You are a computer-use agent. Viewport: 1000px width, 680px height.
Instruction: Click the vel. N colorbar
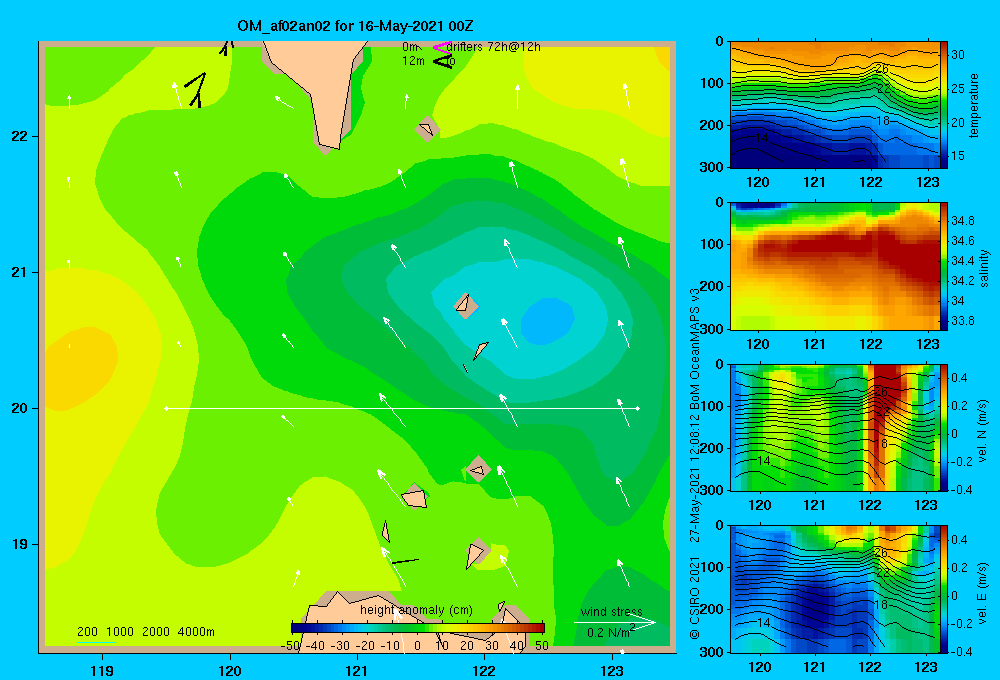944,427
